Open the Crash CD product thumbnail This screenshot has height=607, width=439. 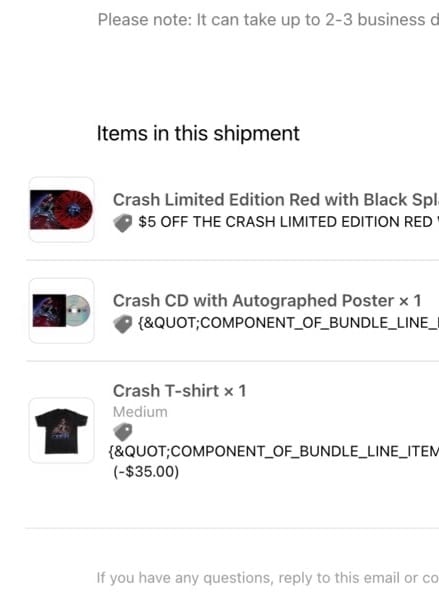pyautogui.click(x=62, y=310)
